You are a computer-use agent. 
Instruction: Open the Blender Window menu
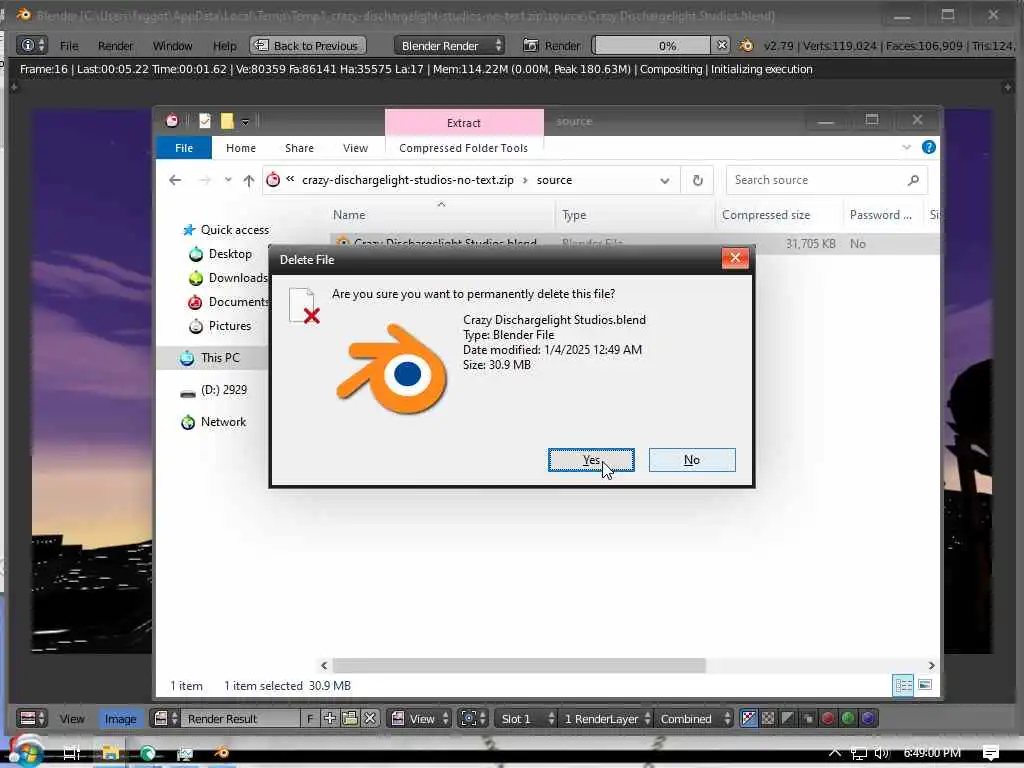pos(172,46)
